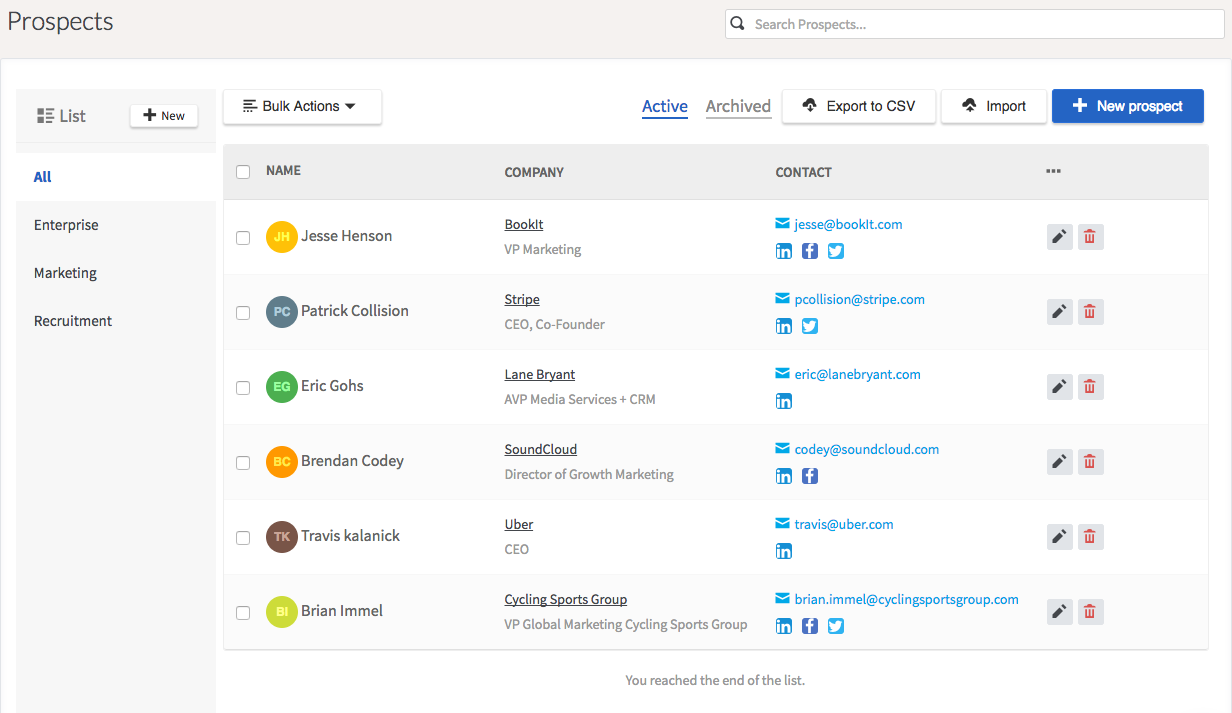
Task: Open the Recruitment list
Action: click(x=73, y=321)
